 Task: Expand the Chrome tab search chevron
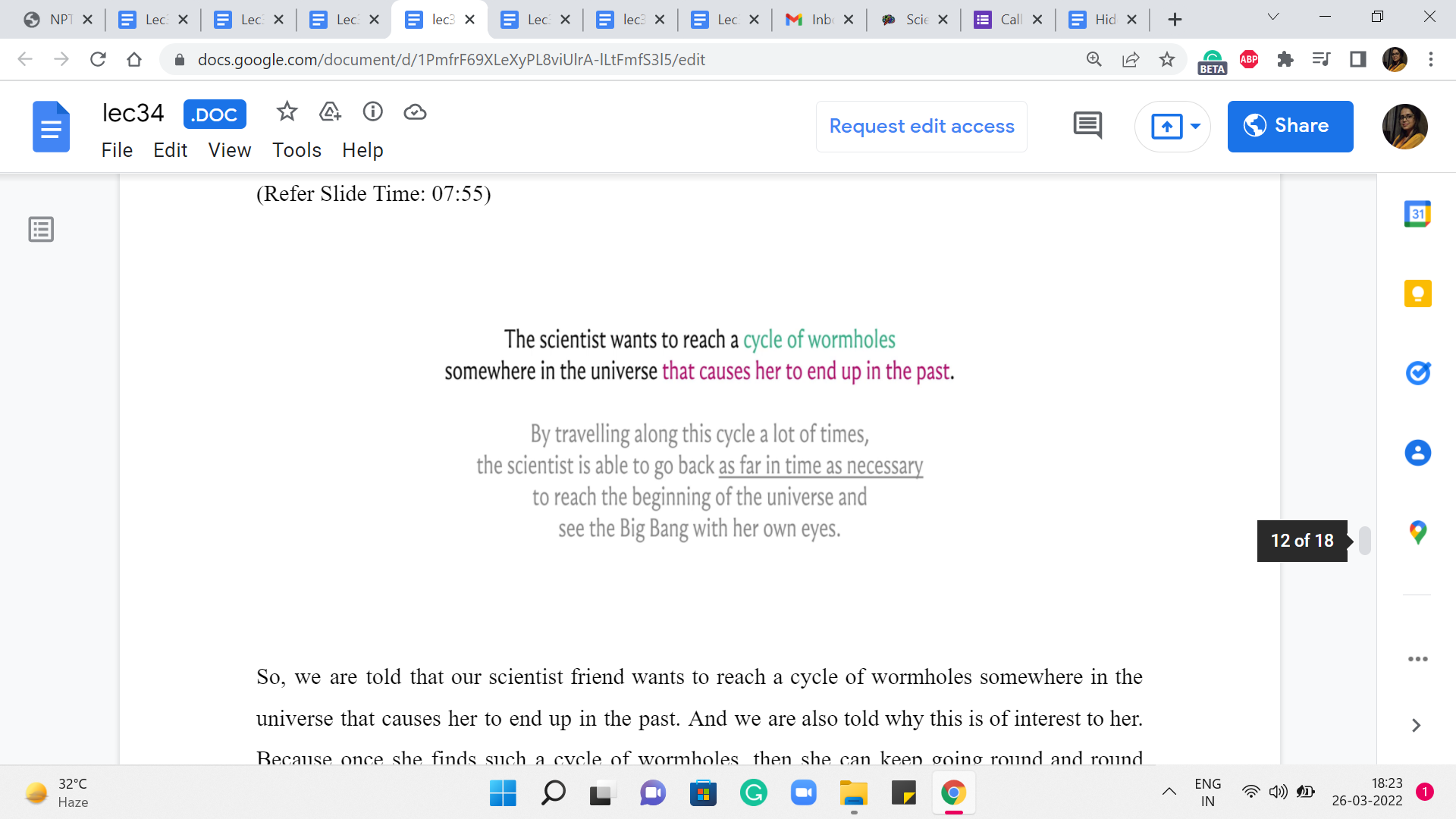[1273, 17]
